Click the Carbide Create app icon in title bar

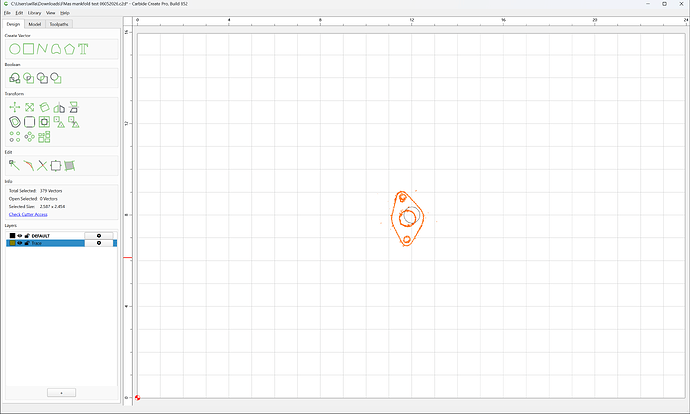6,4
